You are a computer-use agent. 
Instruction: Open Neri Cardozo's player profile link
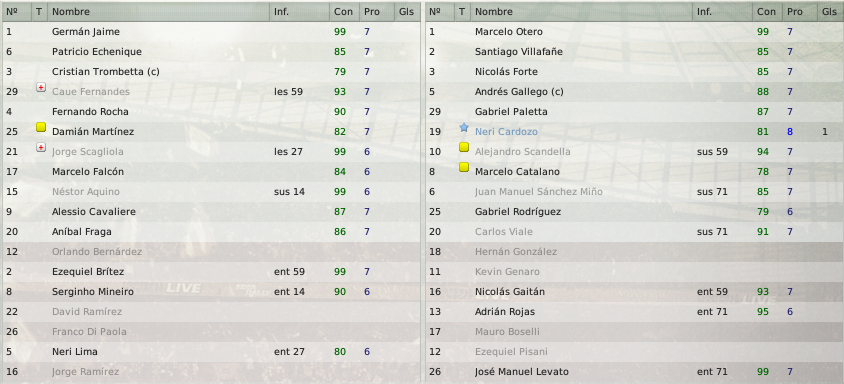click(x=506, y=131)
